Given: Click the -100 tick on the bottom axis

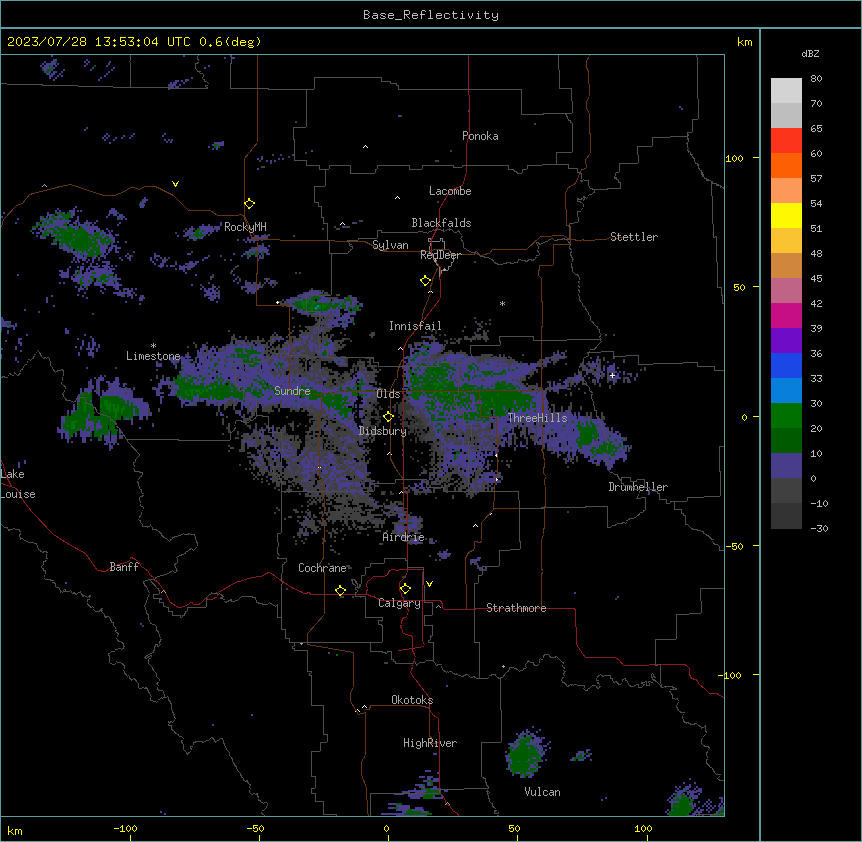Looking at the screenshot, I should click(125, 828).
